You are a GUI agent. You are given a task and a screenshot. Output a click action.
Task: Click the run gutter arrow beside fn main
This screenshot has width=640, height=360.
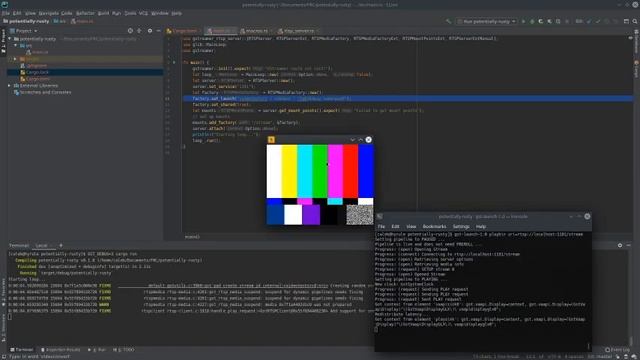(174, 62)
